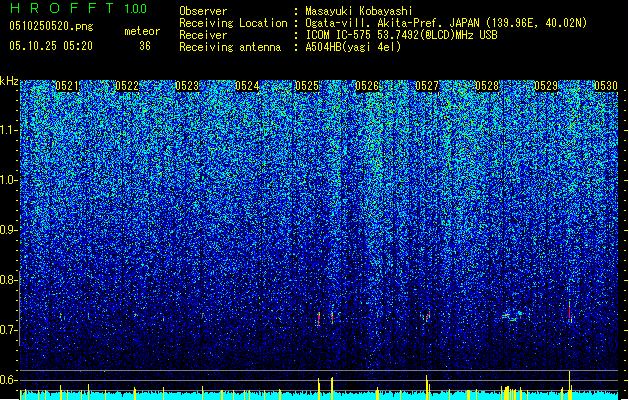The image size is (629, 400).
Task: Click observer name Masayuki Kobayashi
Action: click(x=359, y=11)
